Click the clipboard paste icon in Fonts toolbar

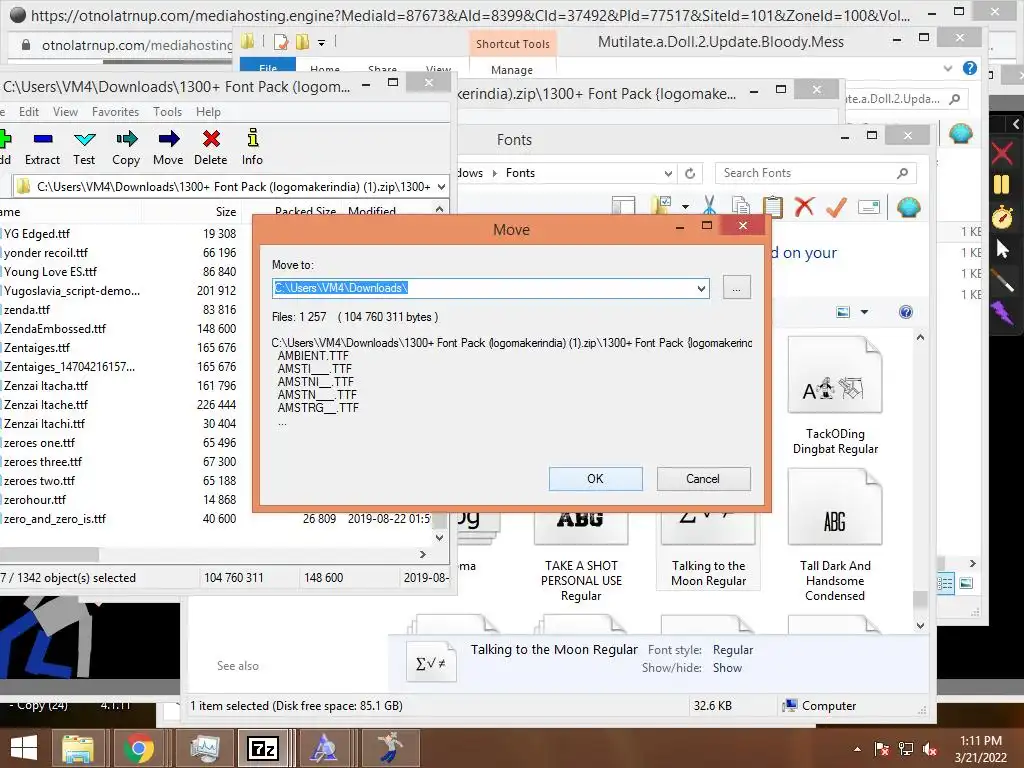[x=773, y=206]
